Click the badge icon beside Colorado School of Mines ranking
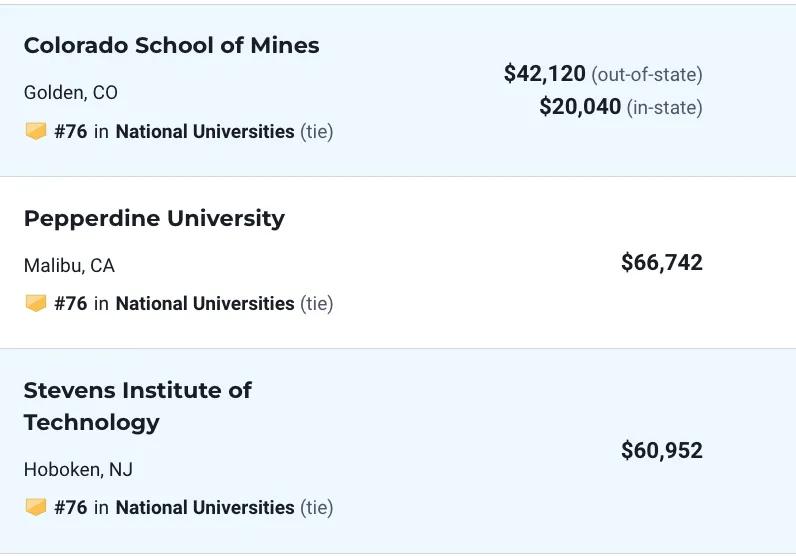The width and height of the screenshot is (796, 556). pyautogui.click(x=36, y=132)
